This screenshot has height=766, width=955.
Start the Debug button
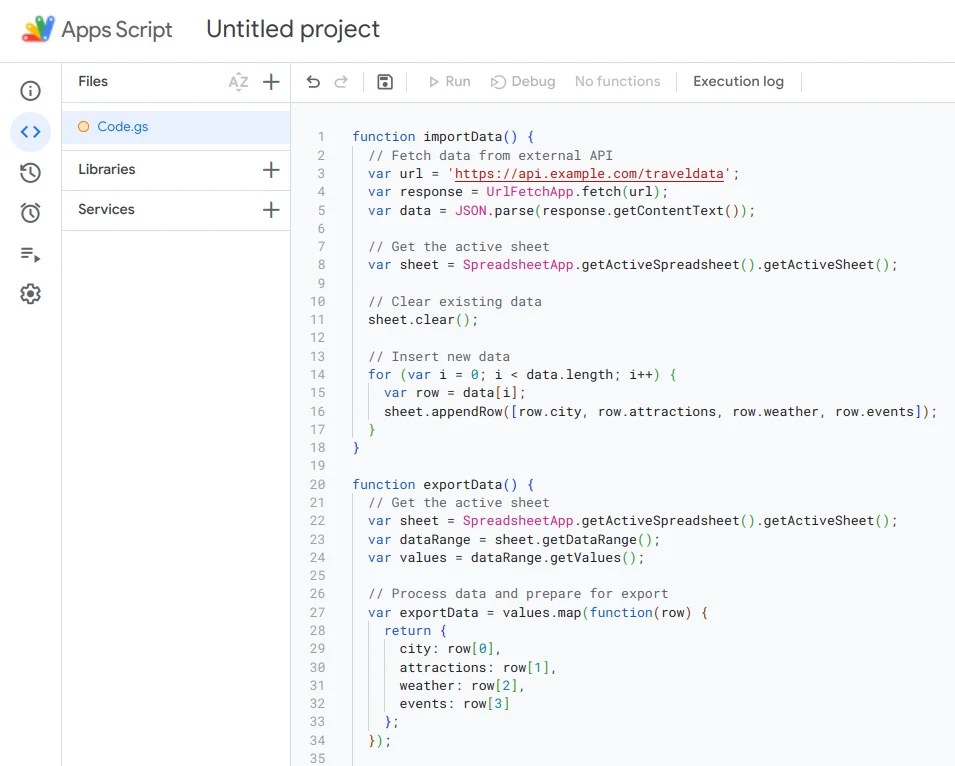[x=523, y=82]
